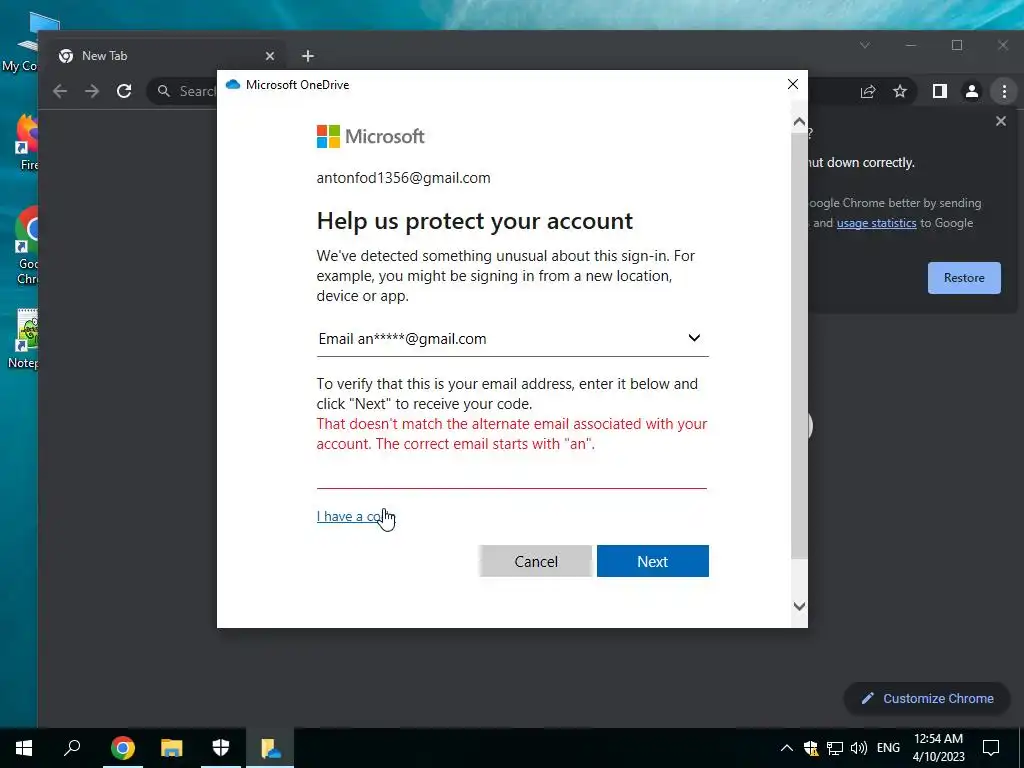Open Windows taskbar search
1024x768 pixels.
(x=72, y=748)
